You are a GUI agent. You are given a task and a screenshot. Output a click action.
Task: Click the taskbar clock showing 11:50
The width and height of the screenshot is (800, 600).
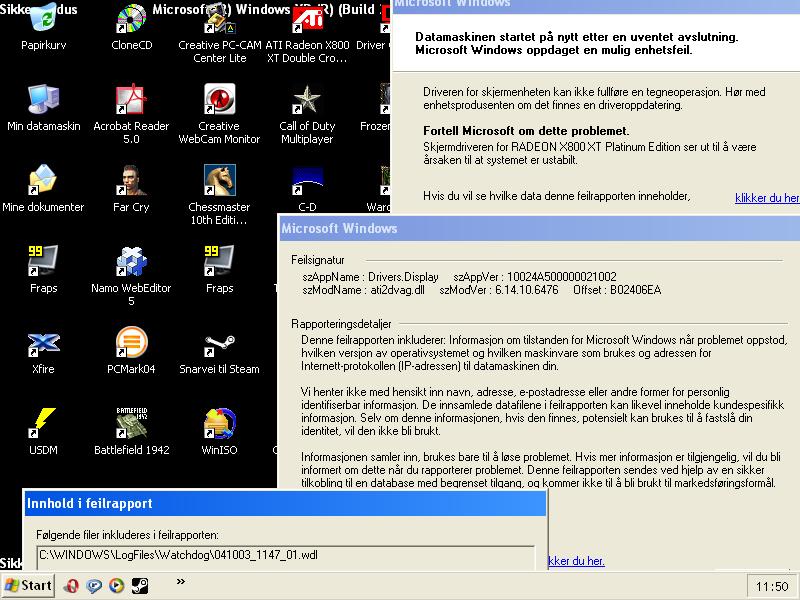pyautogui.click(x=772, y=587)
